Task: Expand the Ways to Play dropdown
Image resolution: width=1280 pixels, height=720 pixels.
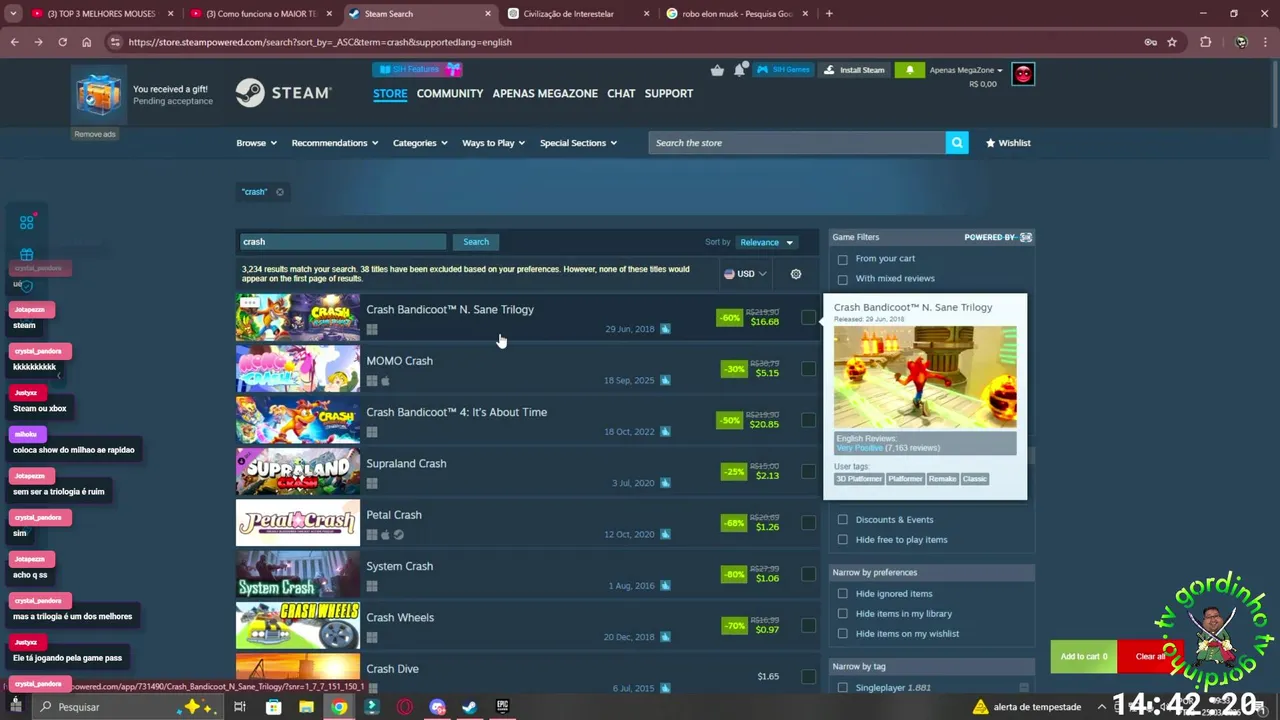Action: (x=493, y=143)
